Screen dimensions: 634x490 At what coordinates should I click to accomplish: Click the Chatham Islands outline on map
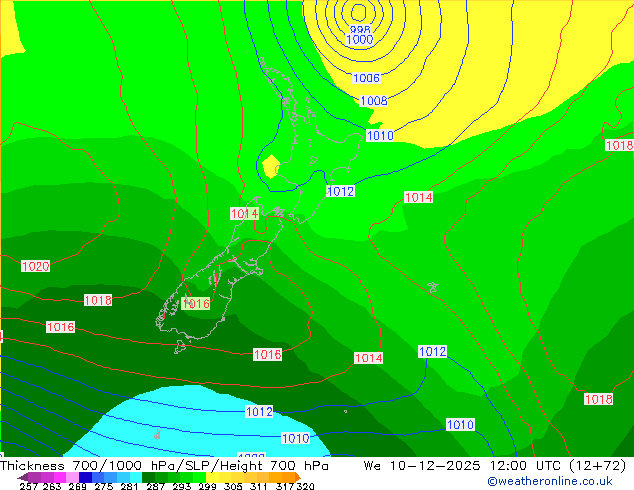pyautogui.click(x=433, y=287)
